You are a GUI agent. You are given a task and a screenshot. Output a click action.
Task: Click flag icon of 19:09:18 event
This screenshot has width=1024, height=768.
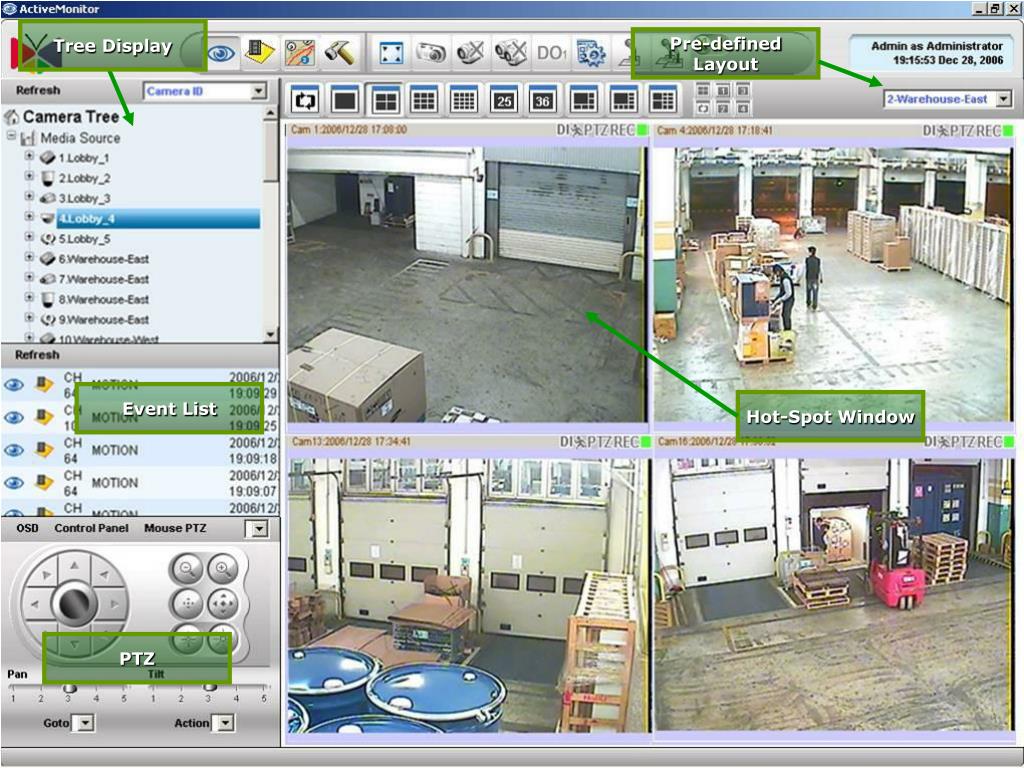[x=44, y=449]
